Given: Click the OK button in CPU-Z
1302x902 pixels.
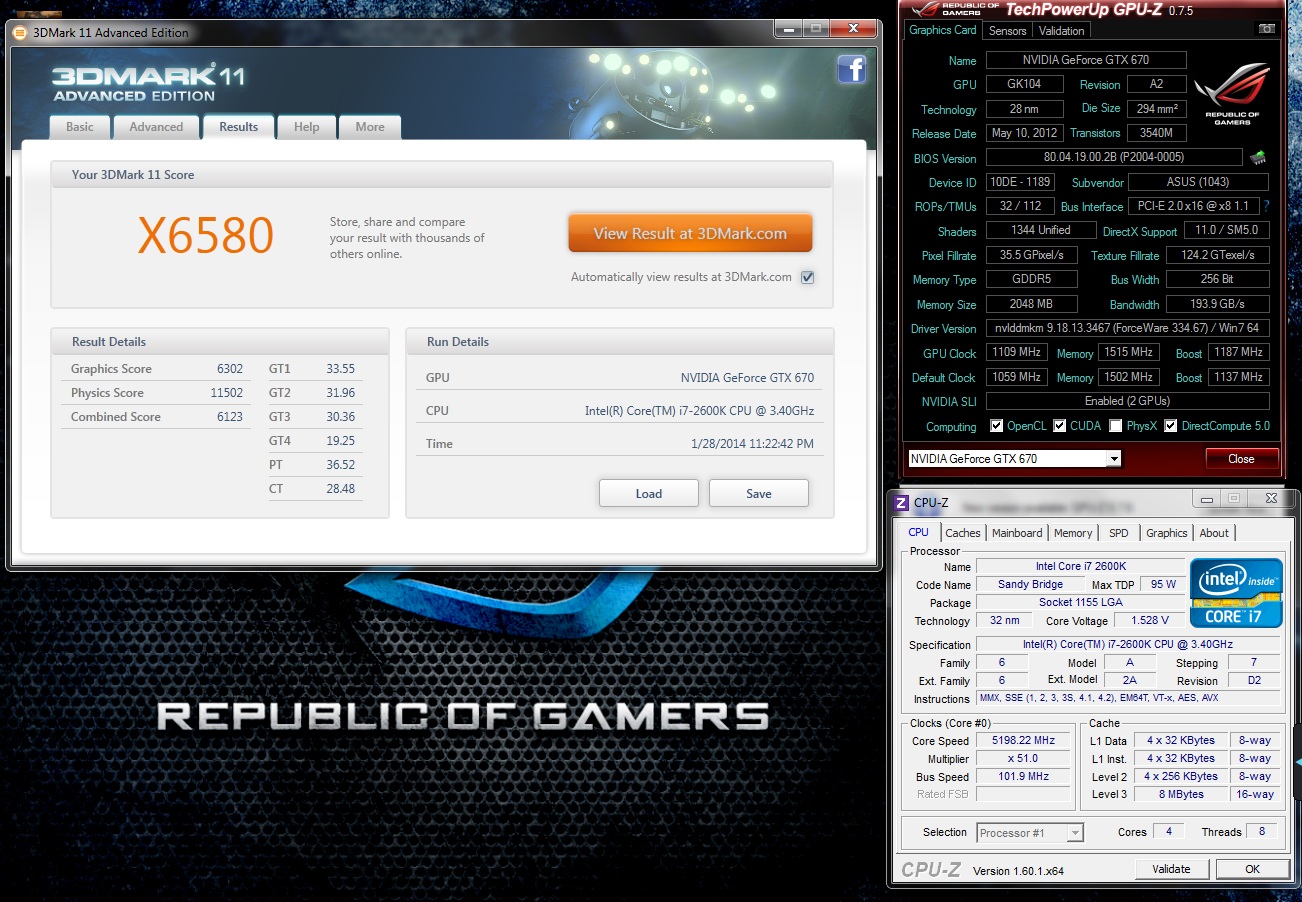Looking at the screenshot, I should click(x=1252, y=869).
